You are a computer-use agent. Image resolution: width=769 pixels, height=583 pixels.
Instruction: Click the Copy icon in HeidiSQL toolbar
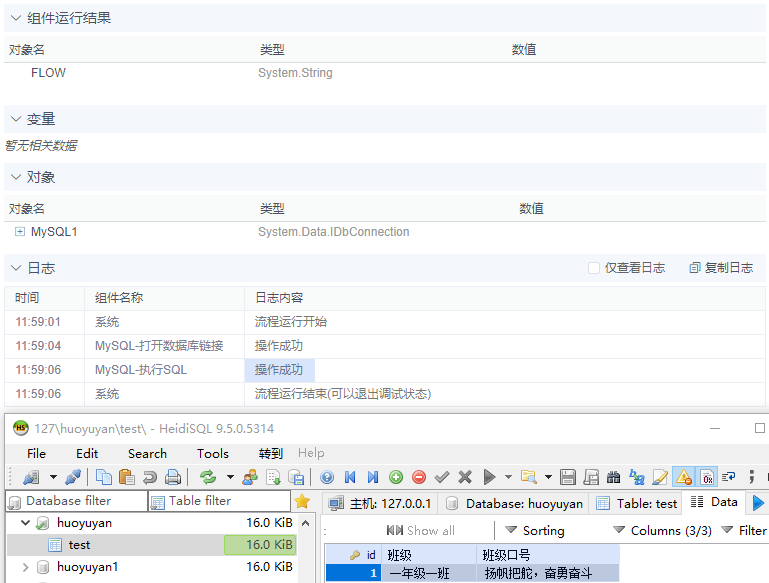click(103, 477)
